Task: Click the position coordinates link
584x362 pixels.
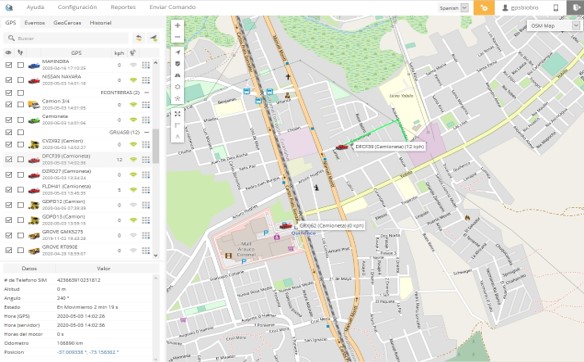Action: tap(88, 352)
